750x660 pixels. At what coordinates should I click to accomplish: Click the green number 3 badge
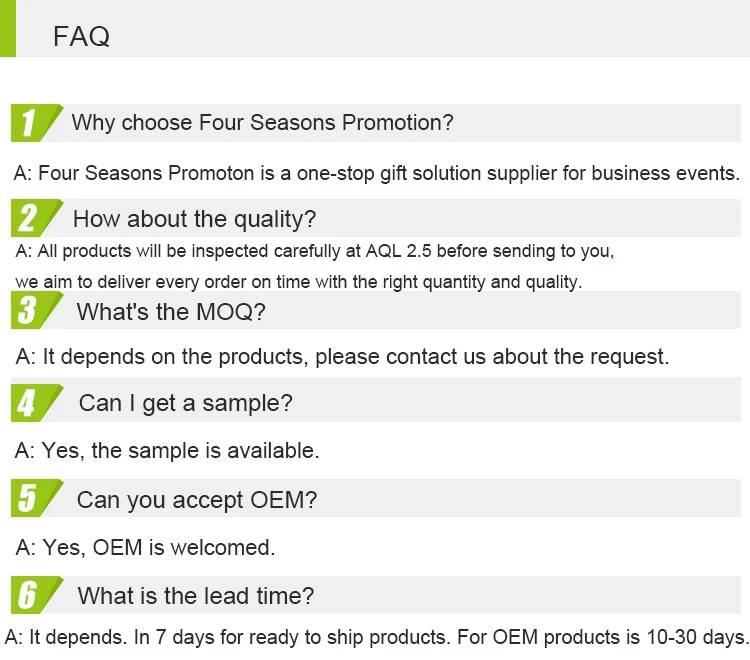31,311
